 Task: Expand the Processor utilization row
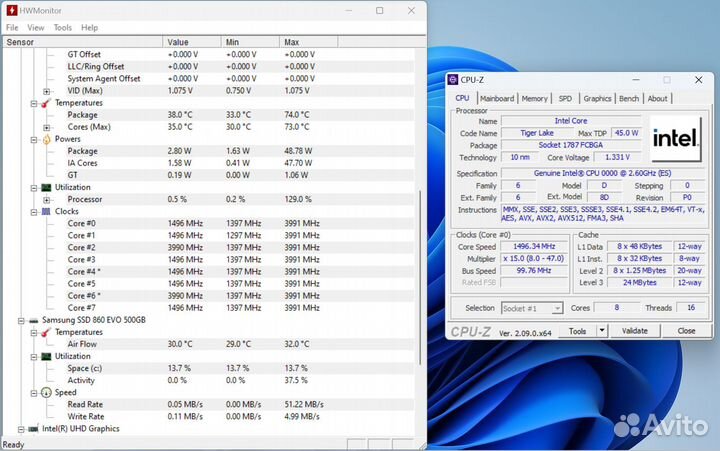click(46, 200)
